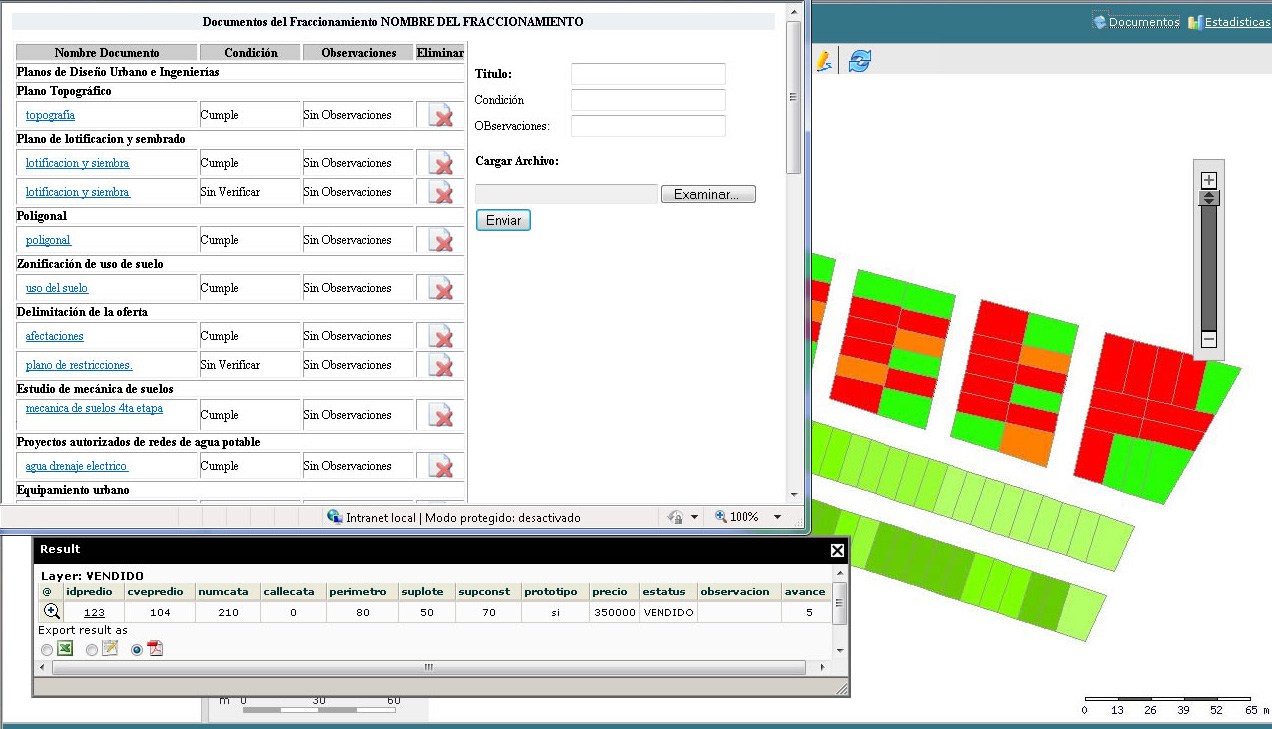Click the map zoom in plus button
This screenshot has height=729, width=1272.
click(1209, 180)
